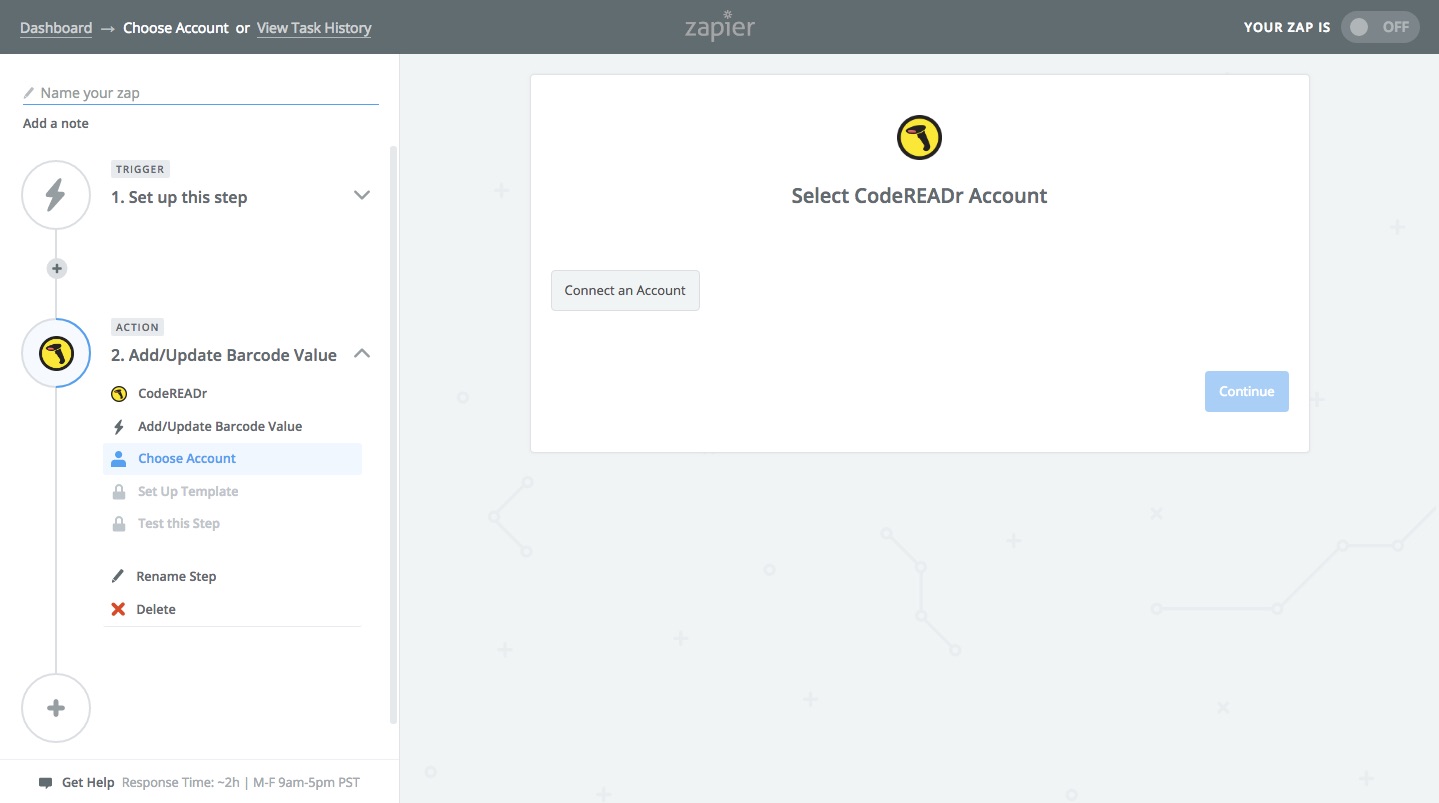Click the sidebar vertical scrollbar
Screen dimensions: 1439x803
click(393, 435)
